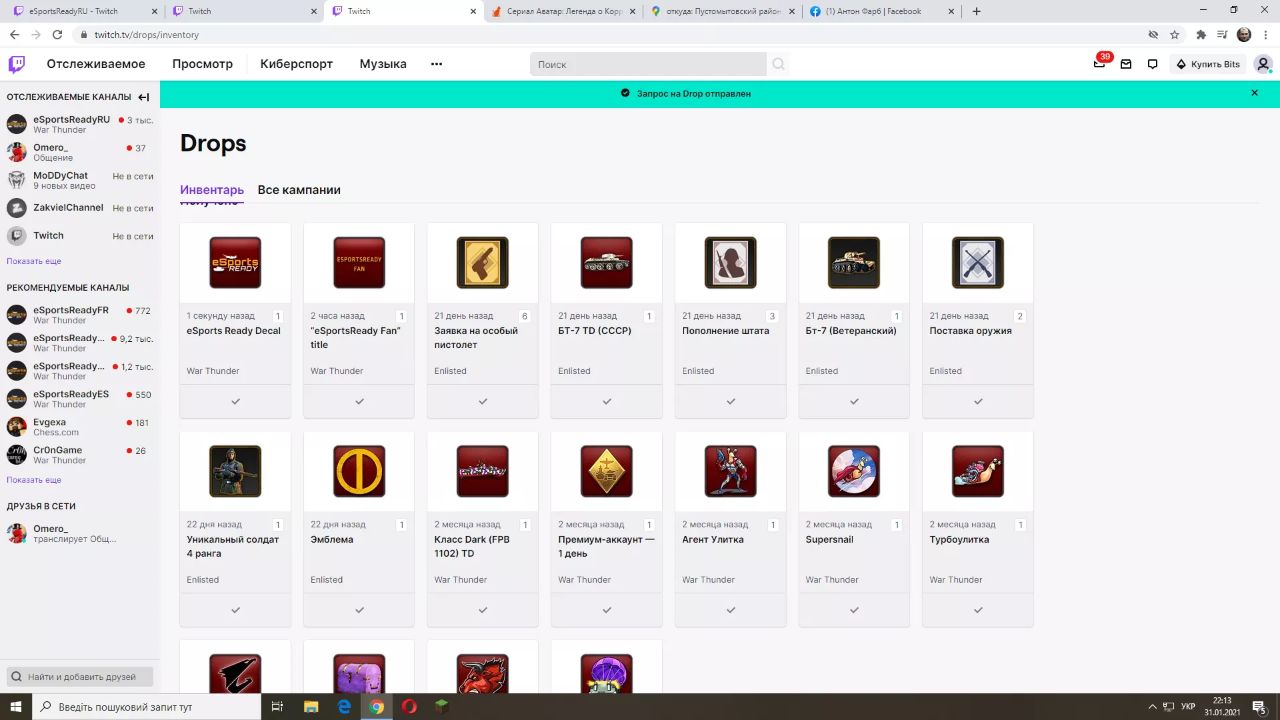Viewport: 1280px width, 720px height.
Task: Open Opera from the taskbar
Action: click(x=408, y=706)
